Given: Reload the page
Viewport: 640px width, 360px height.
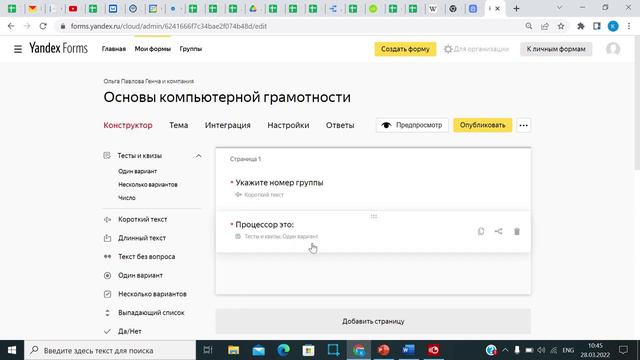Looking at the screenshot, I should [43, 26].
